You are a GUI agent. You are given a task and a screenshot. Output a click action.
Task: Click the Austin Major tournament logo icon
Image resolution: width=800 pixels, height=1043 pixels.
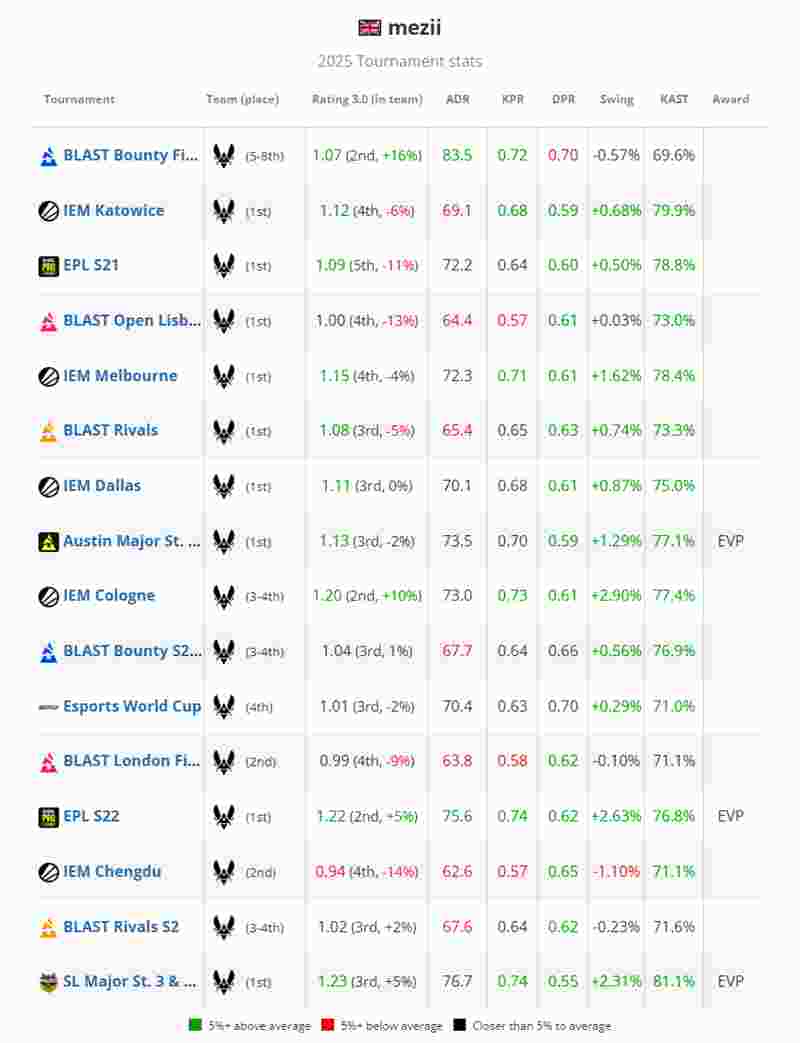coord(48,541)
